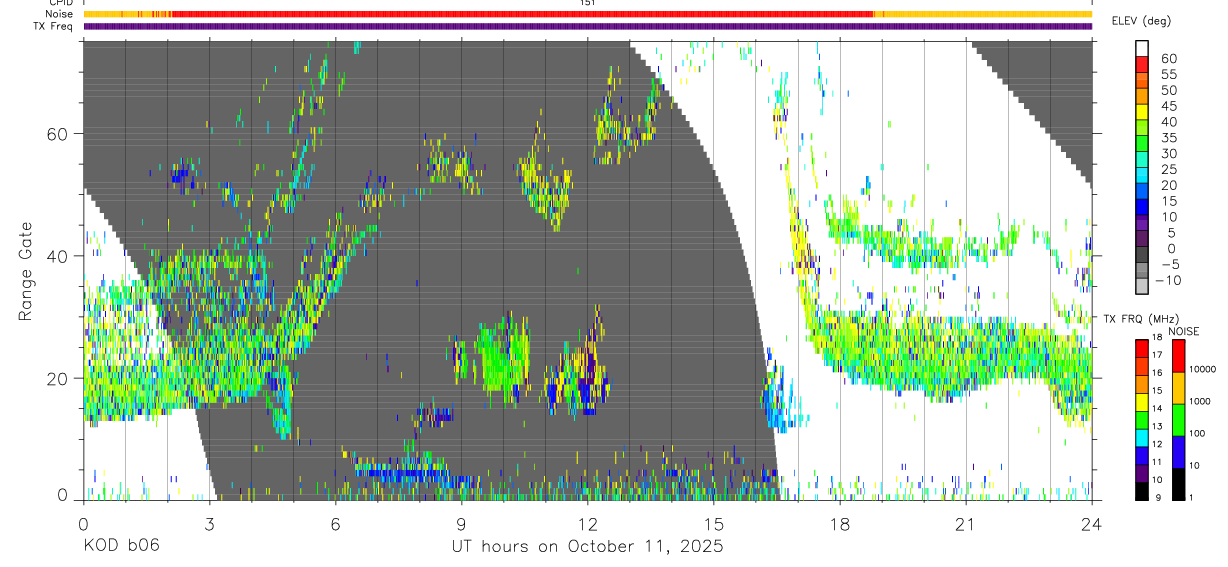This screenshot has width=1228, height=567.
Task: Click the '0' tick on the UT hours axis
Action: [83, 523]
